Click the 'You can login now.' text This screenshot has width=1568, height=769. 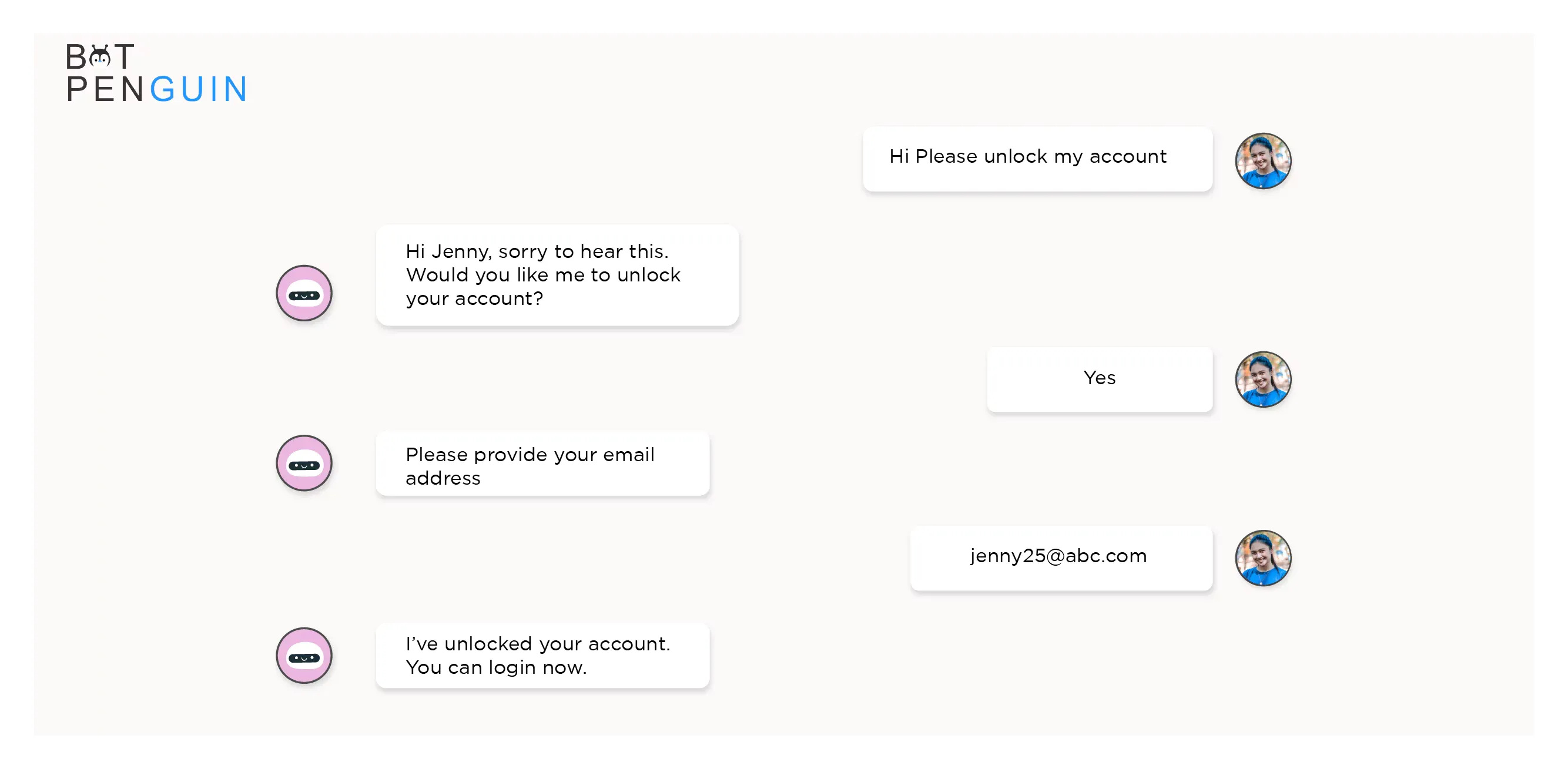coord(496,667)
